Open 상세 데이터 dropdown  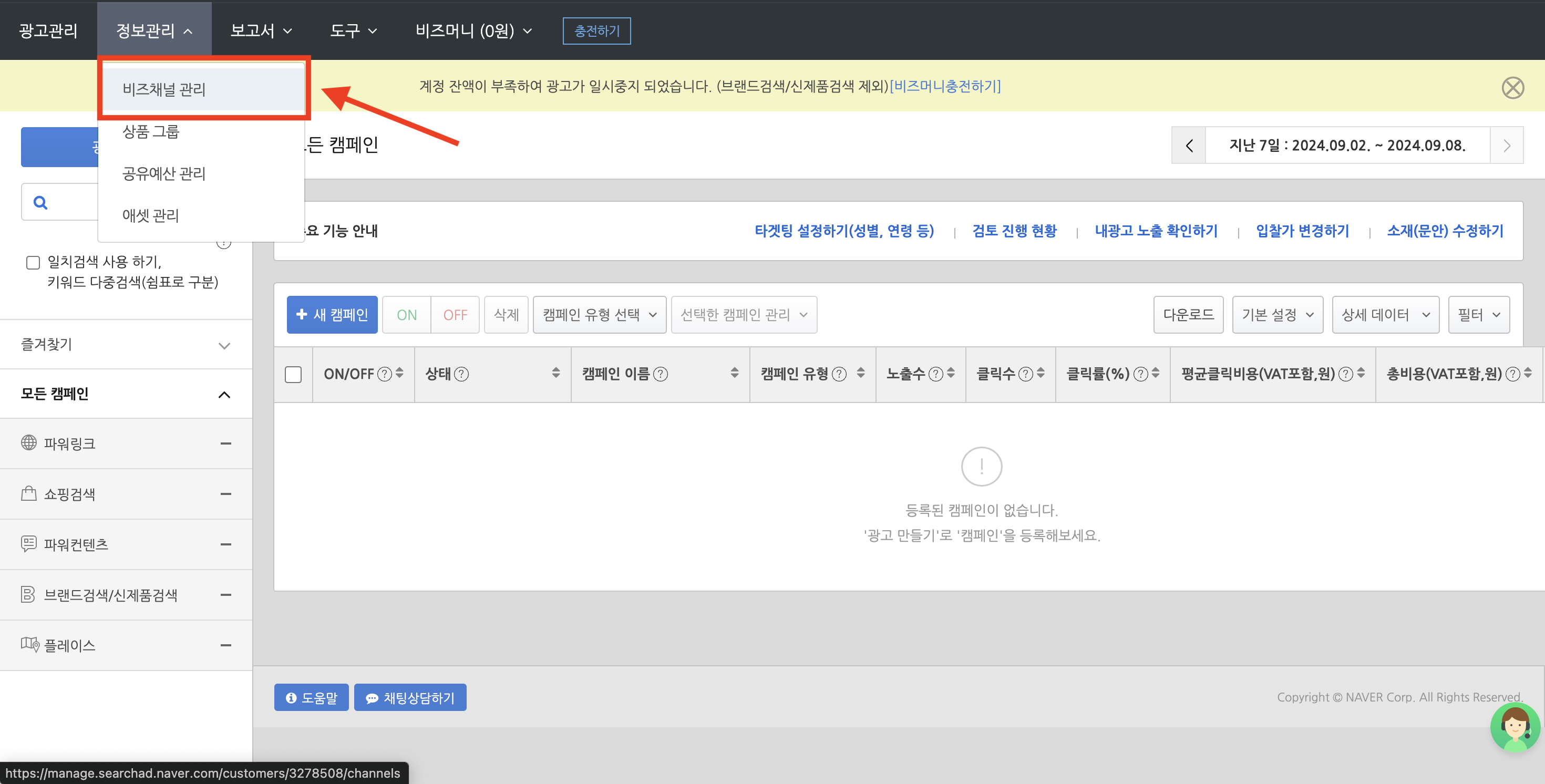point(1385,315)
